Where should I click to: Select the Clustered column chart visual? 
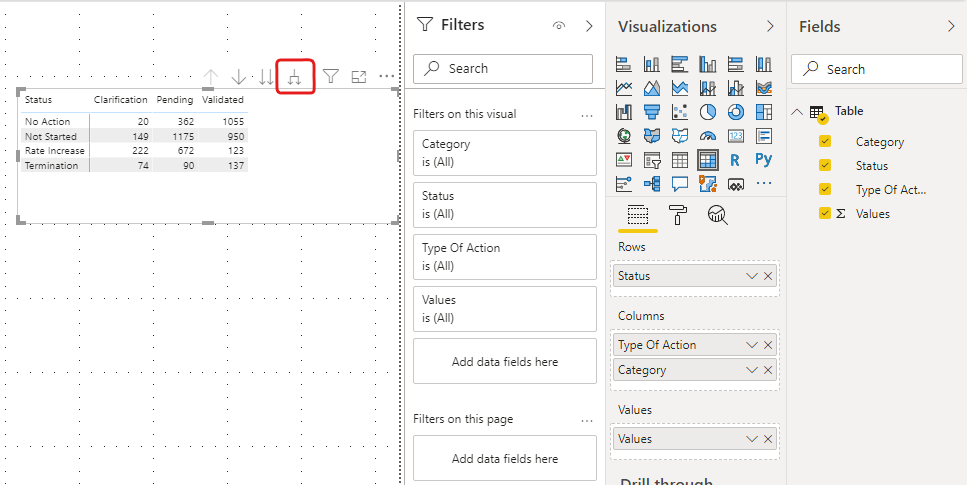click(707, 64)
